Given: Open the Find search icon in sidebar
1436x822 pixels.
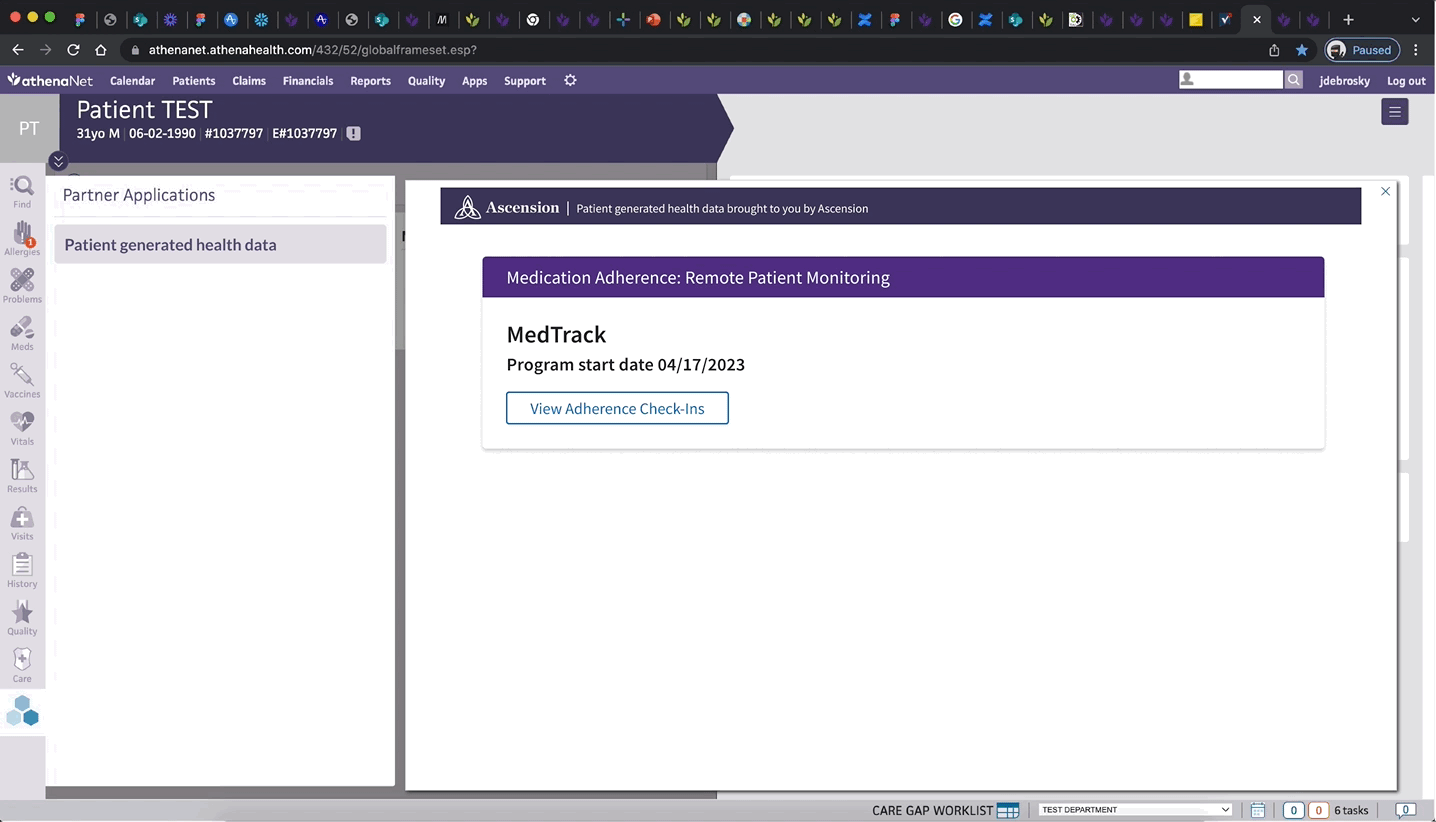Looking at the screenshot, I should click(22, 190).
